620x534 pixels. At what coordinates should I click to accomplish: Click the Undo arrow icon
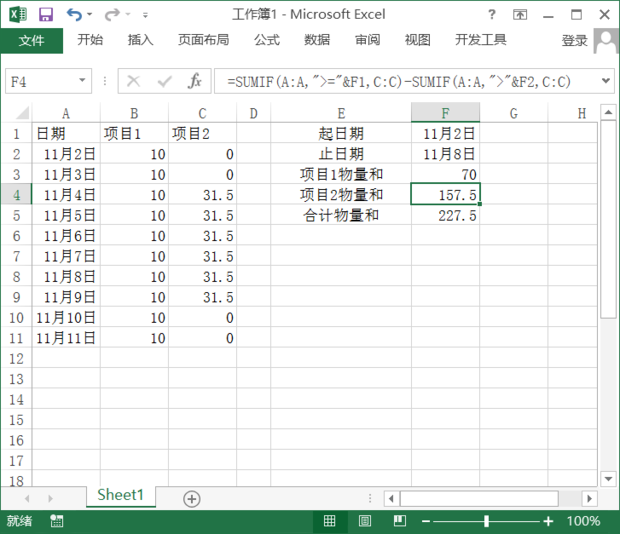[74, 15]
